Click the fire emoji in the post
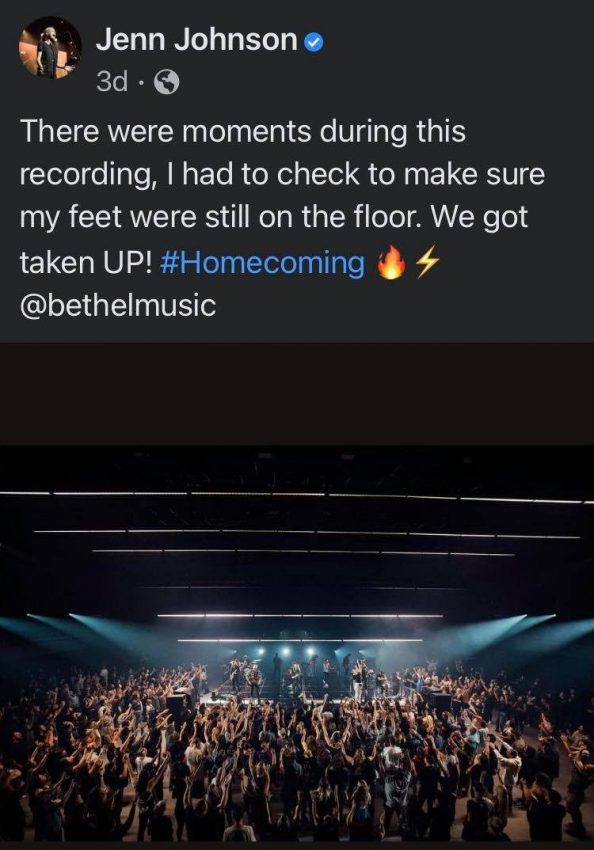This screenshot has width=594, height=850. pos(391,262)
